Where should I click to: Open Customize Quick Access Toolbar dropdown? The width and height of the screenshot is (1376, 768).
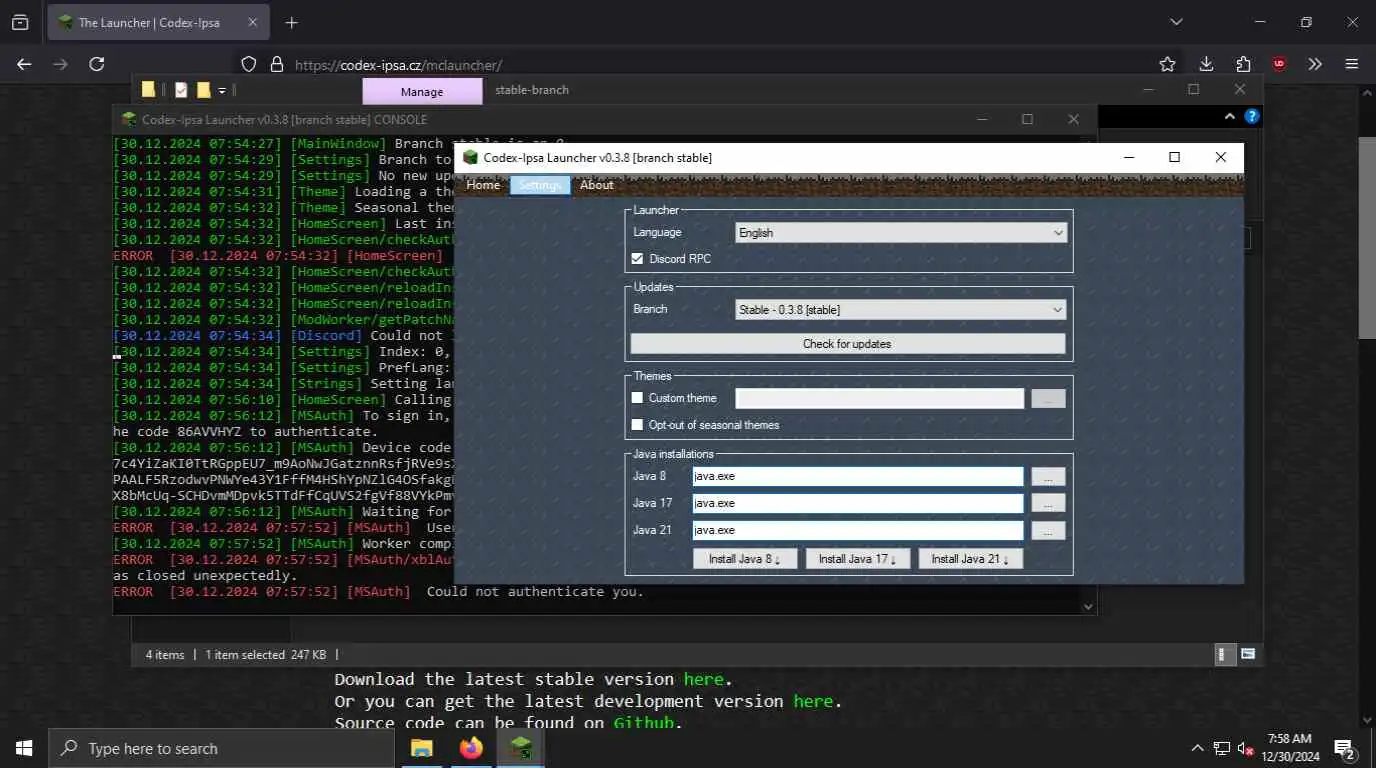[222, 90]
